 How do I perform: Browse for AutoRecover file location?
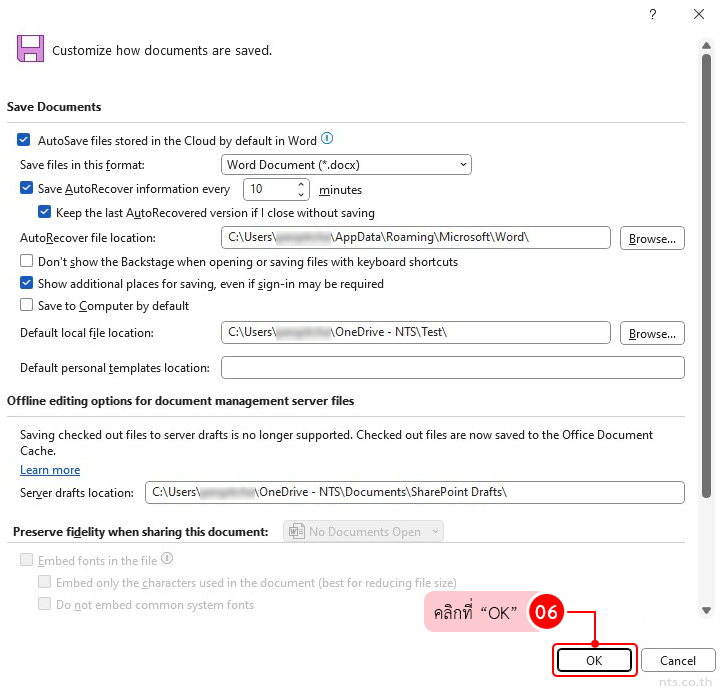(x=652, y=238)
